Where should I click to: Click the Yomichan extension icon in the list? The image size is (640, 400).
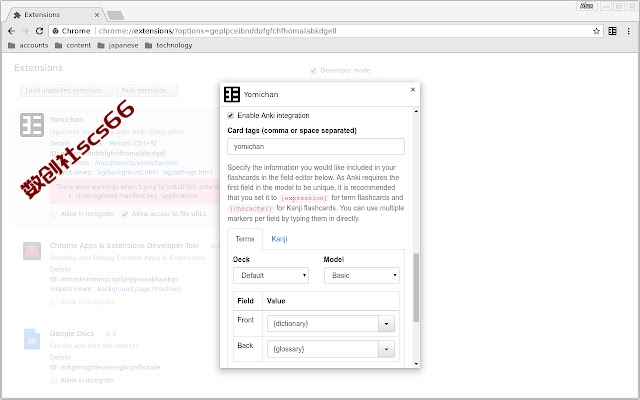coord(32,125)
